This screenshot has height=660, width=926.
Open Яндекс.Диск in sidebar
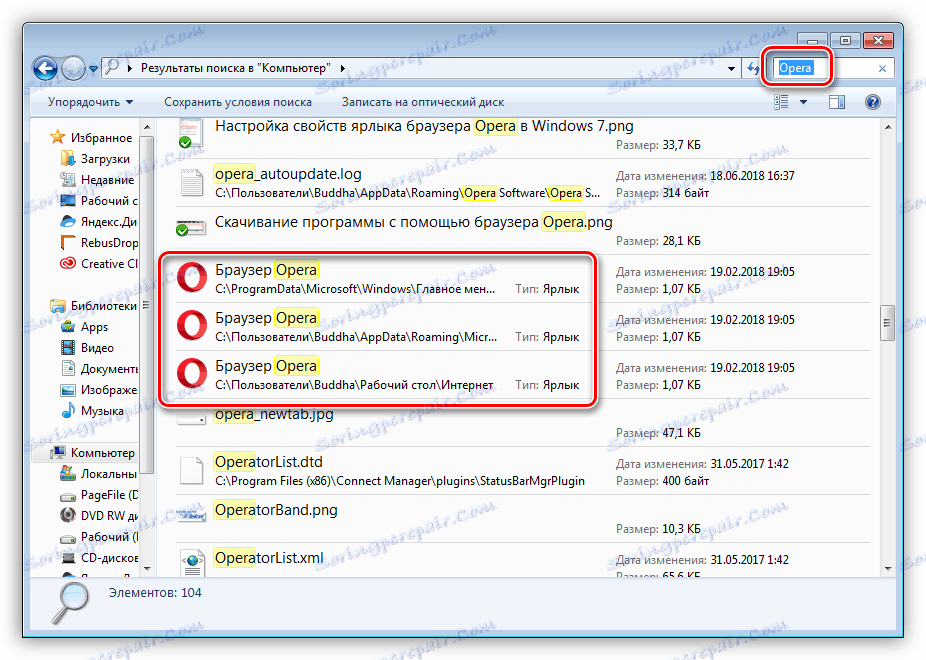[99, 222]
